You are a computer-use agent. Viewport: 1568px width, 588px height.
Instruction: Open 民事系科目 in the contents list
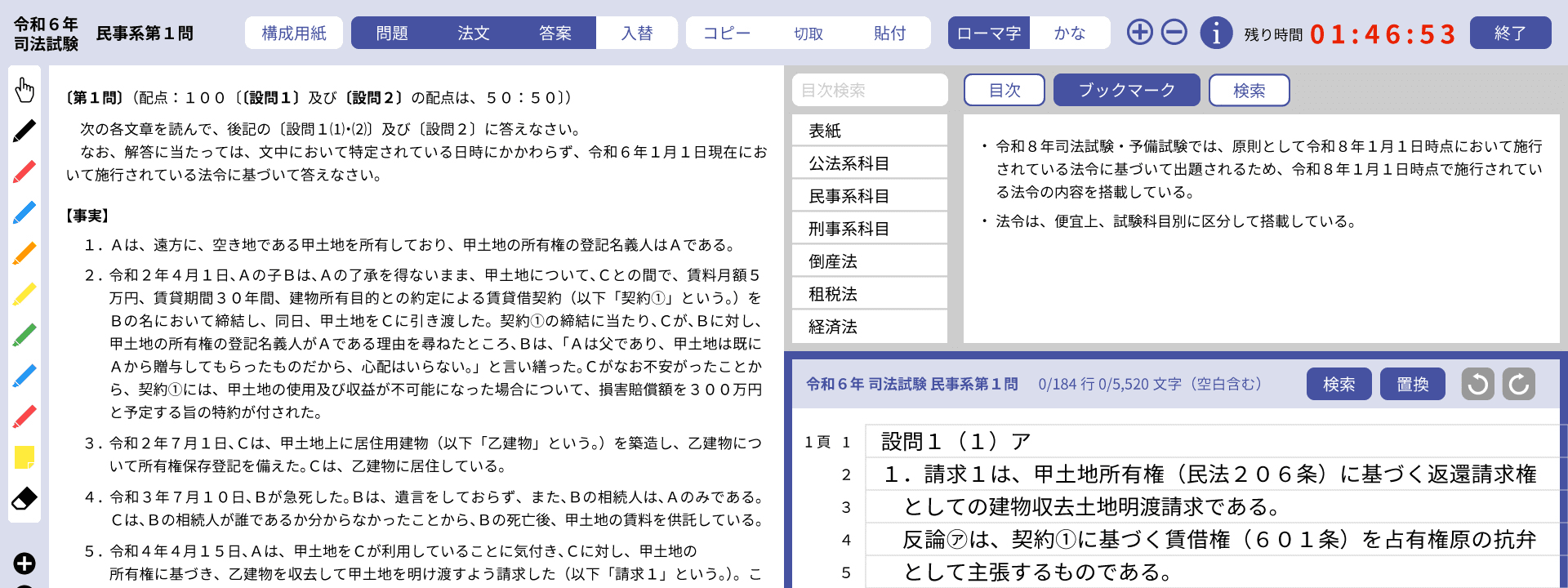point(870,196)
